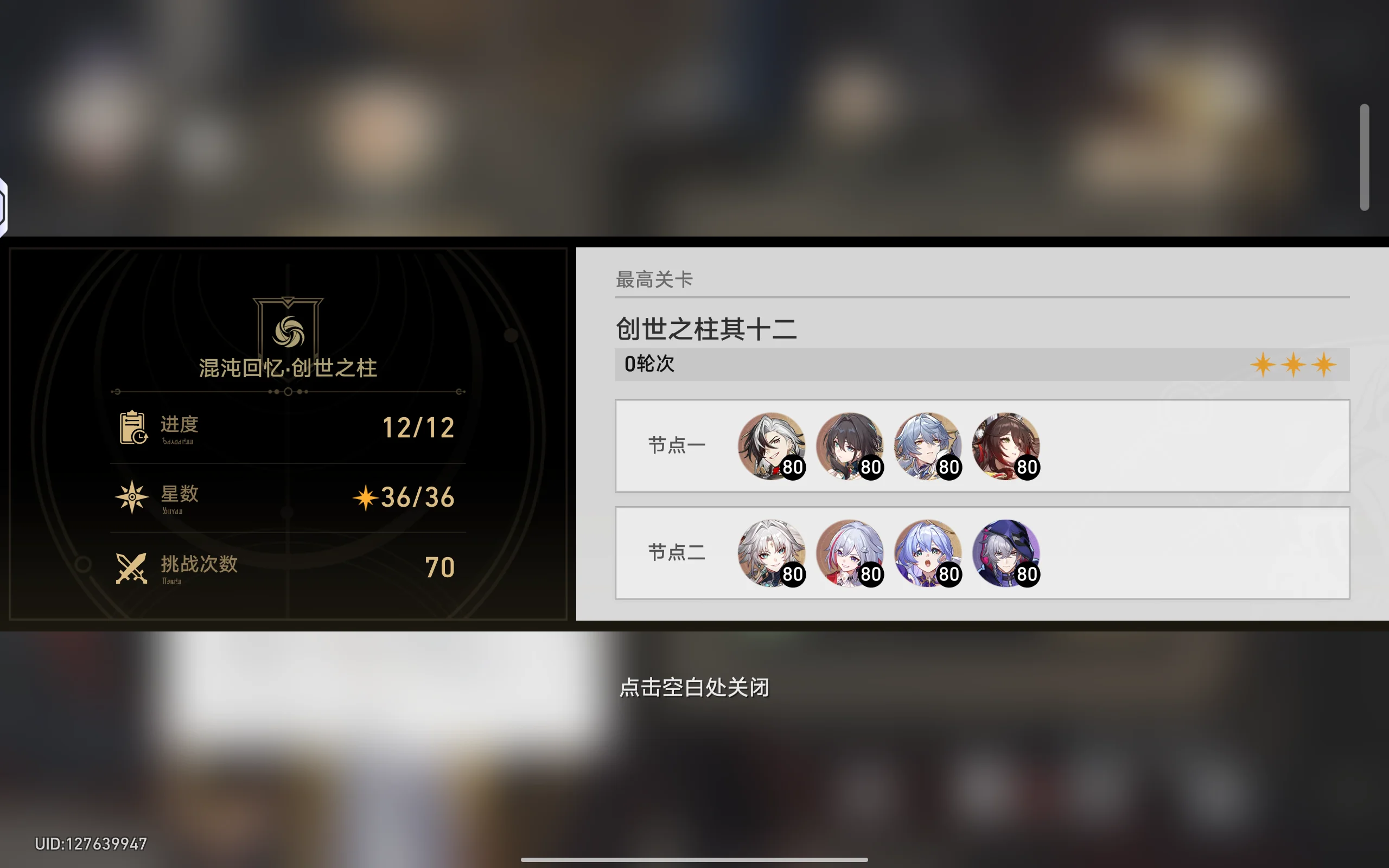Select white-haired first avatar in 节点二
This screenshot has height=868, width=1389.
[772, 553]
